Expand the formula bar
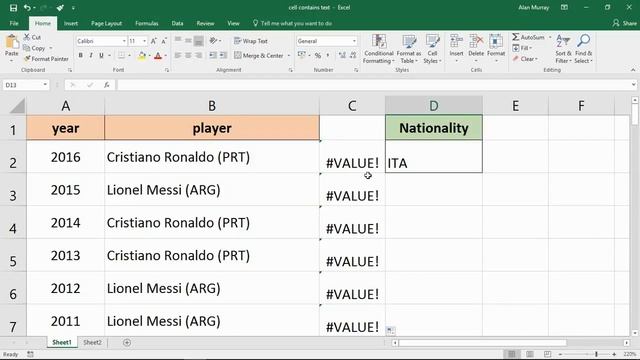This screenshot has height=360, width=640. tap(633, 85)
